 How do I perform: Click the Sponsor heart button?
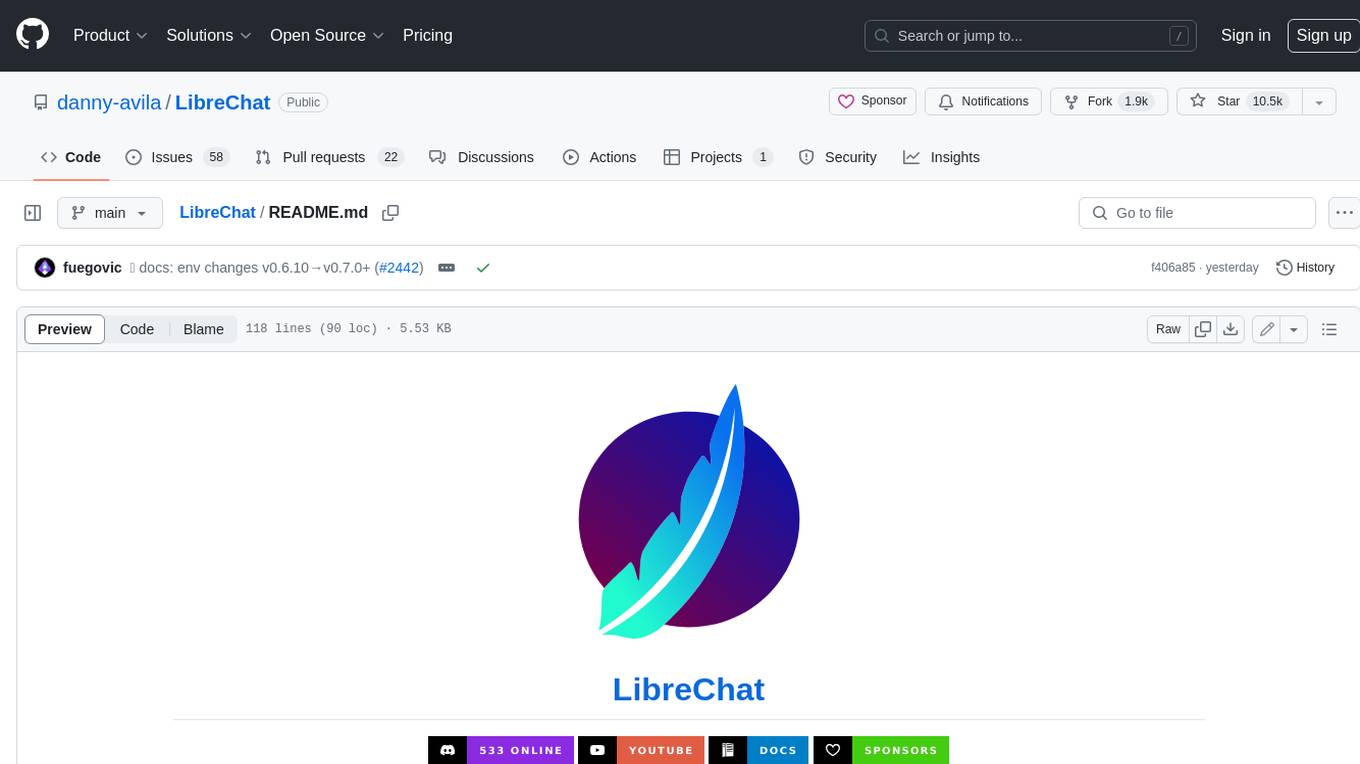[872, 101]
